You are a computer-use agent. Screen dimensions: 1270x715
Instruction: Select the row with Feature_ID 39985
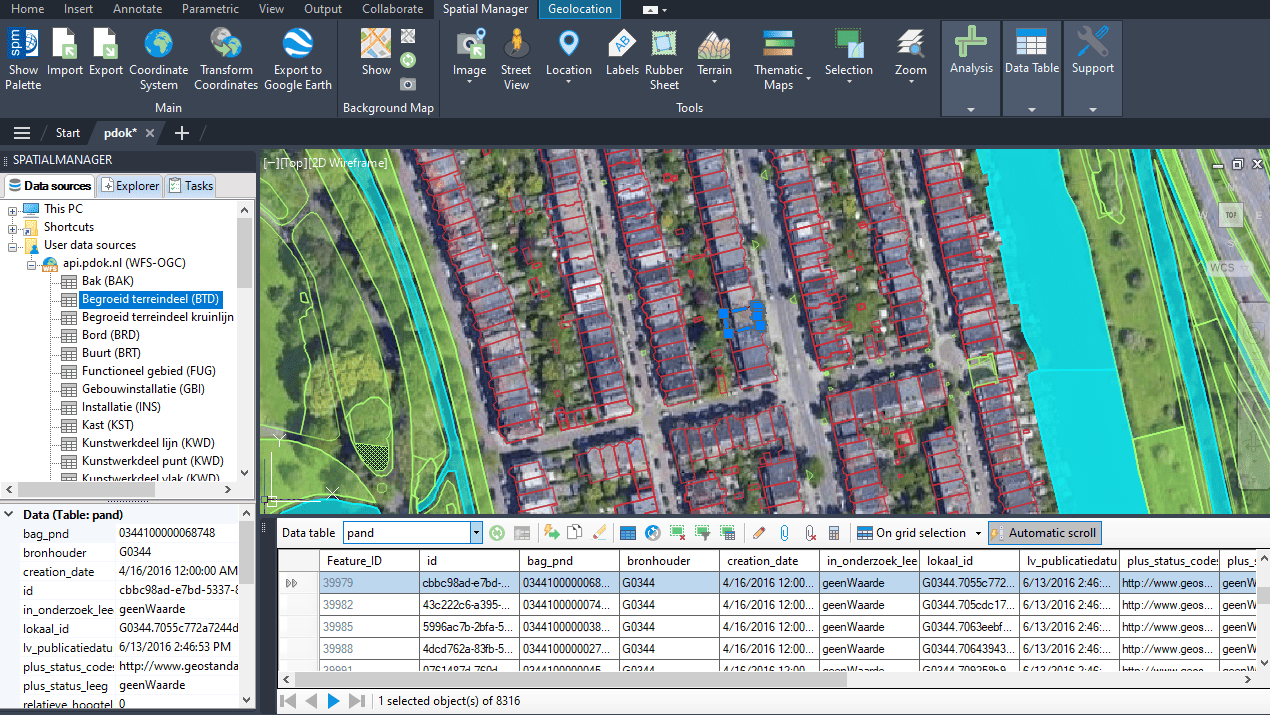765,627
